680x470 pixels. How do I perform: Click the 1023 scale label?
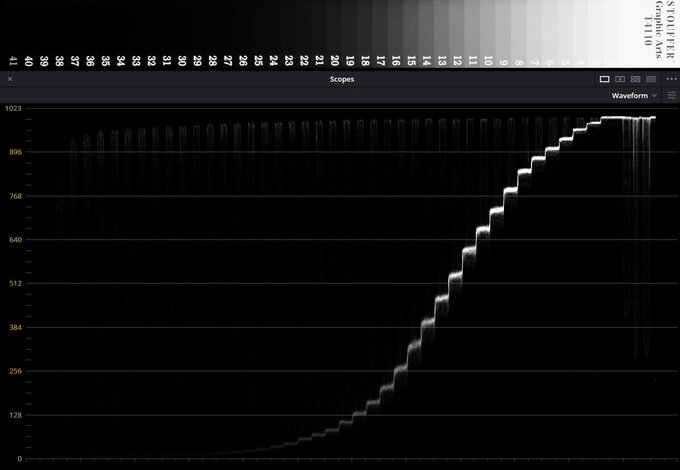(13, 108)
